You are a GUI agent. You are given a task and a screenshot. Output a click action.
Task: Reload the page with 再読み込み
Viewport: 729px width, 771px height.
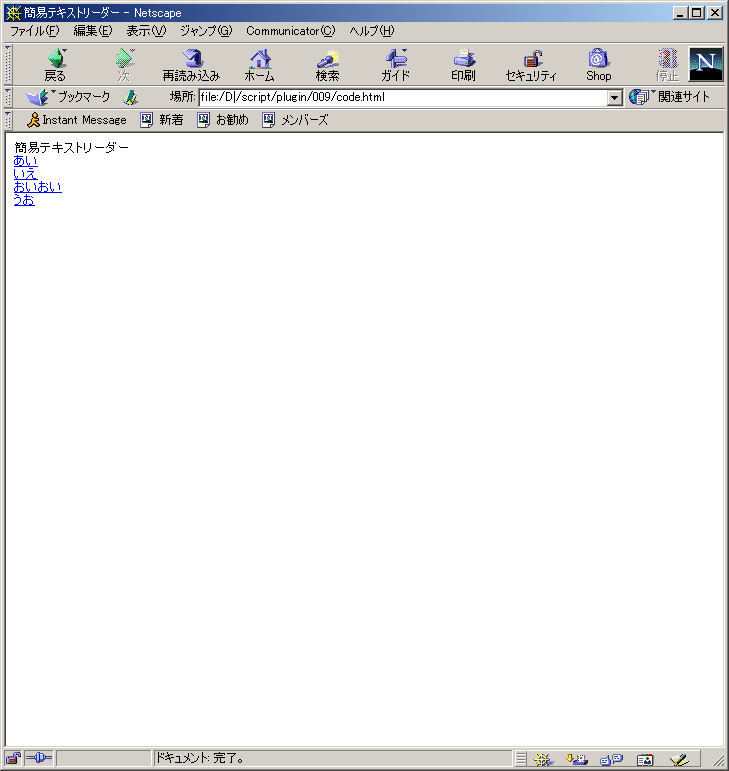pyautogui.click(x=191, y=65)
